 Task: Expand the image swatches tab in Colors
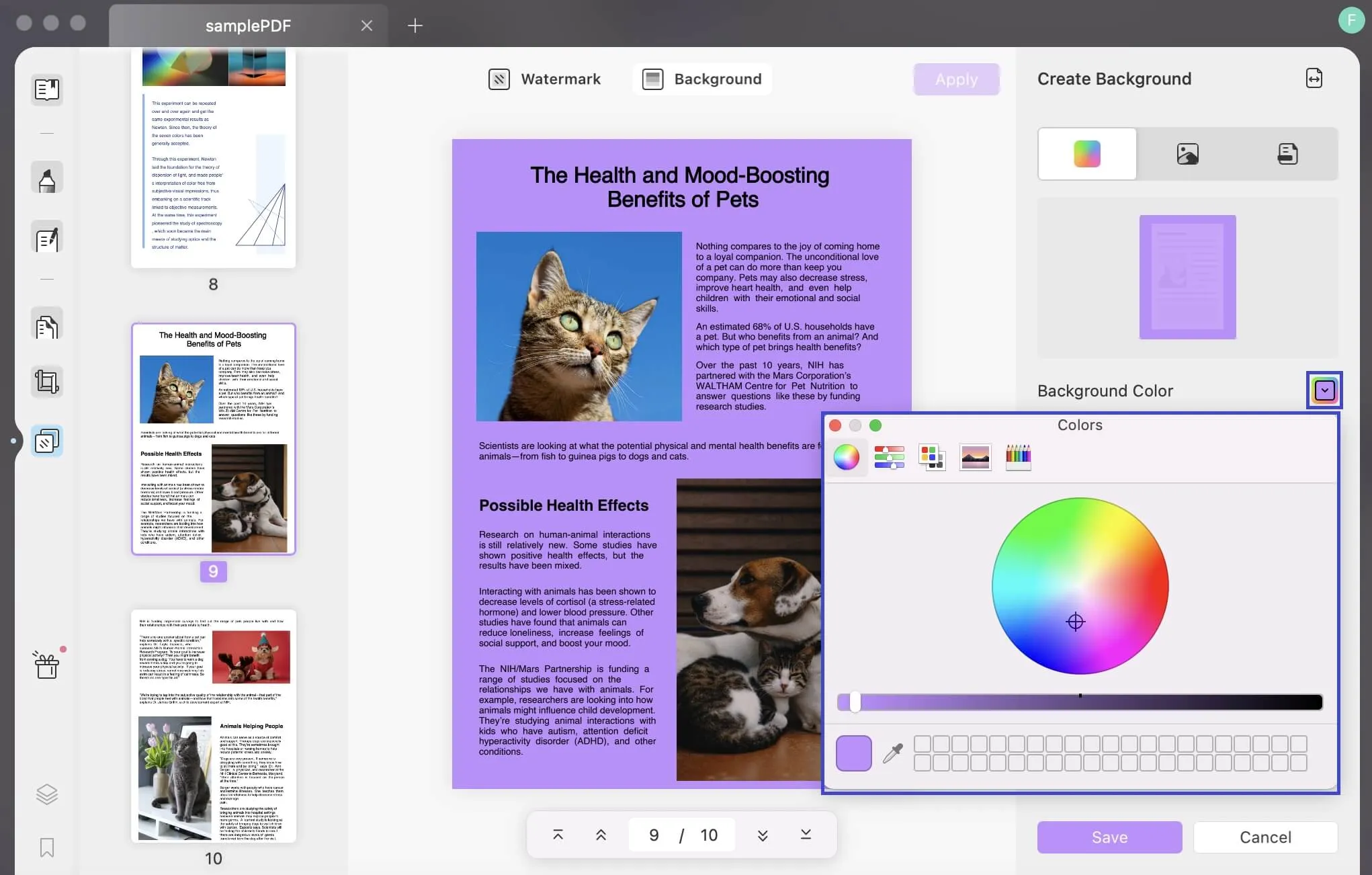[x=975, y=457]
